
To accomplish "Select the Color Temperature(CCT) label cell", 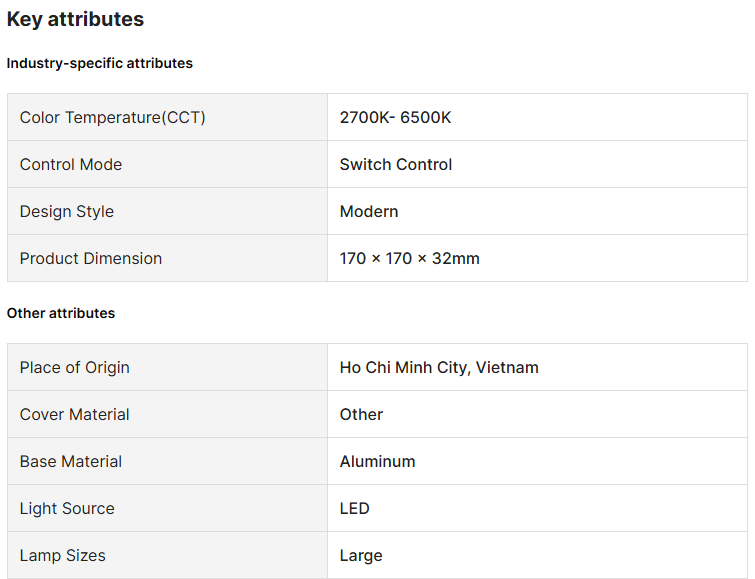I will 112,118.
